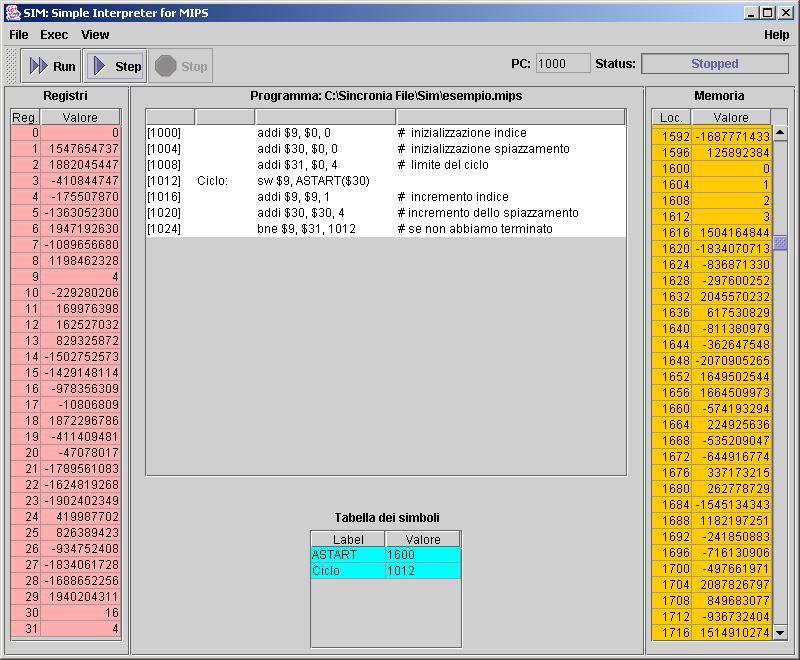The width and height of the screenshot is (800, 660).
Task: Click the Valore column header in symbol table
Action: 423,539
